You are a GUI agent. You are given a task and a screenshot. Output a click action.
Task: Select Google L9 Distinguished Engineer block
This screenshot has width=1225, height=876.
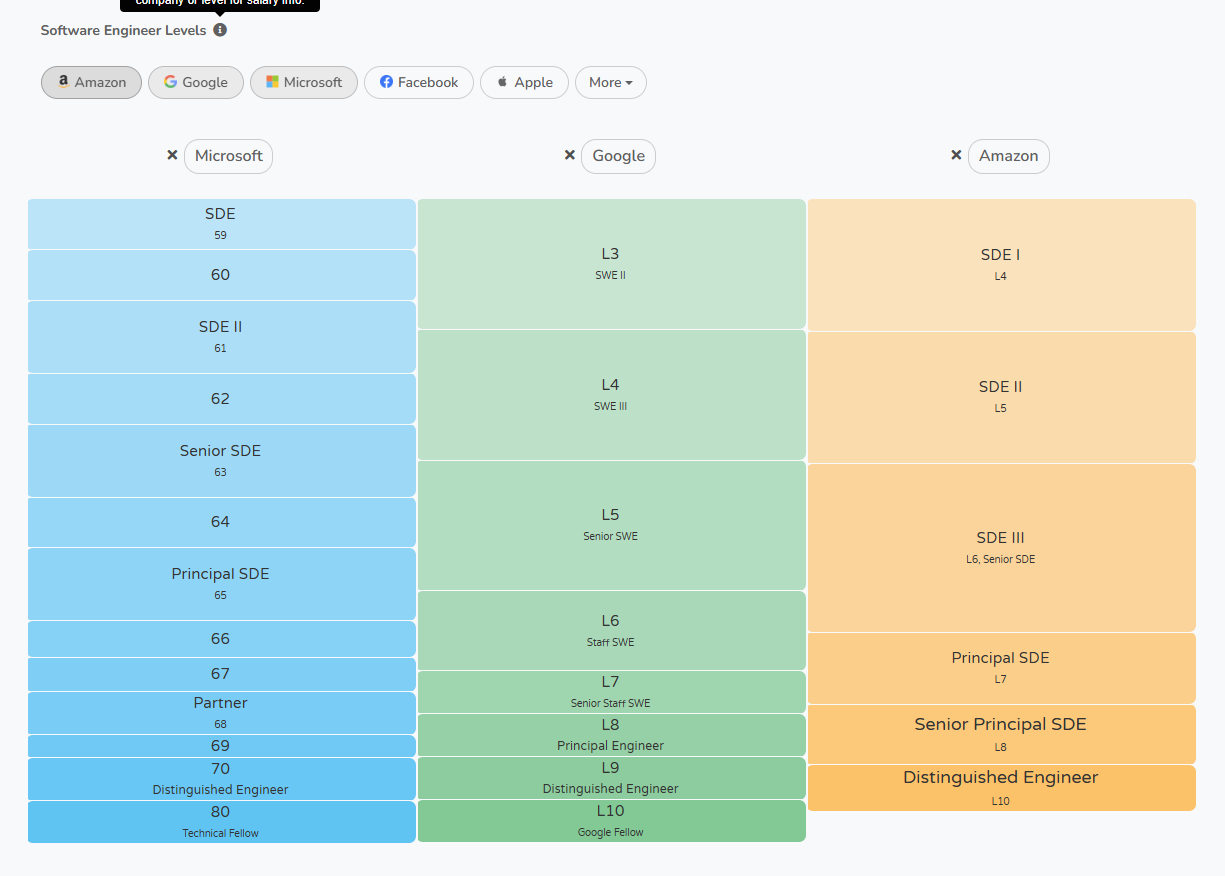point(611,778)
